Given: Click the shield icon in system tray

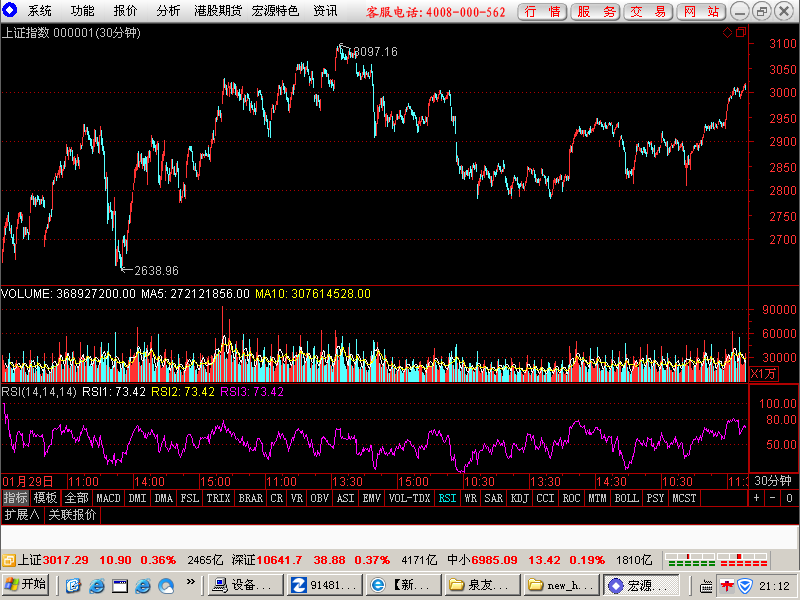Looking at the screenshot, I should 745,585.
